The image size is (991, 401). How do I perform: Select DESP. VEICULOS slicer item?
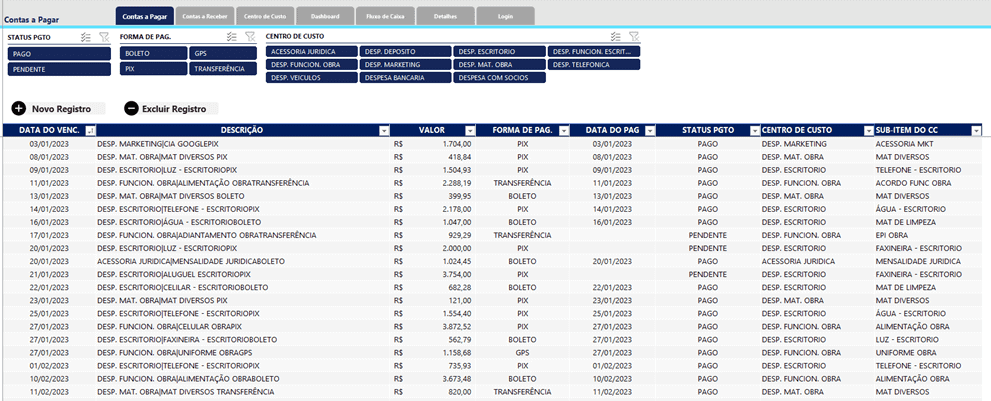pos(312,78)
